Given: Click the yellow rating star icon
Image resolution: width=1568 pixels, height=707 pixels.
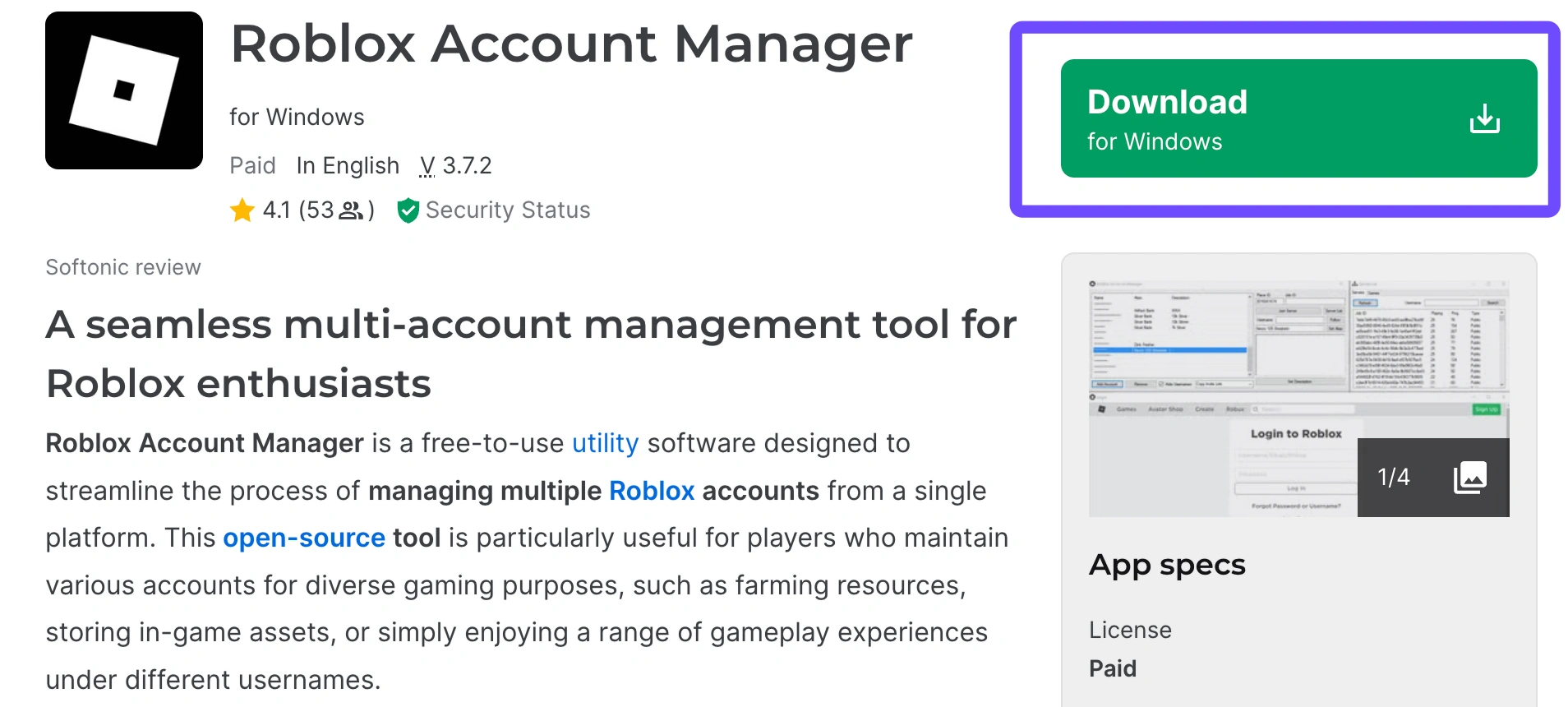Looking at the screenshot, I should [x=242, y=210].
